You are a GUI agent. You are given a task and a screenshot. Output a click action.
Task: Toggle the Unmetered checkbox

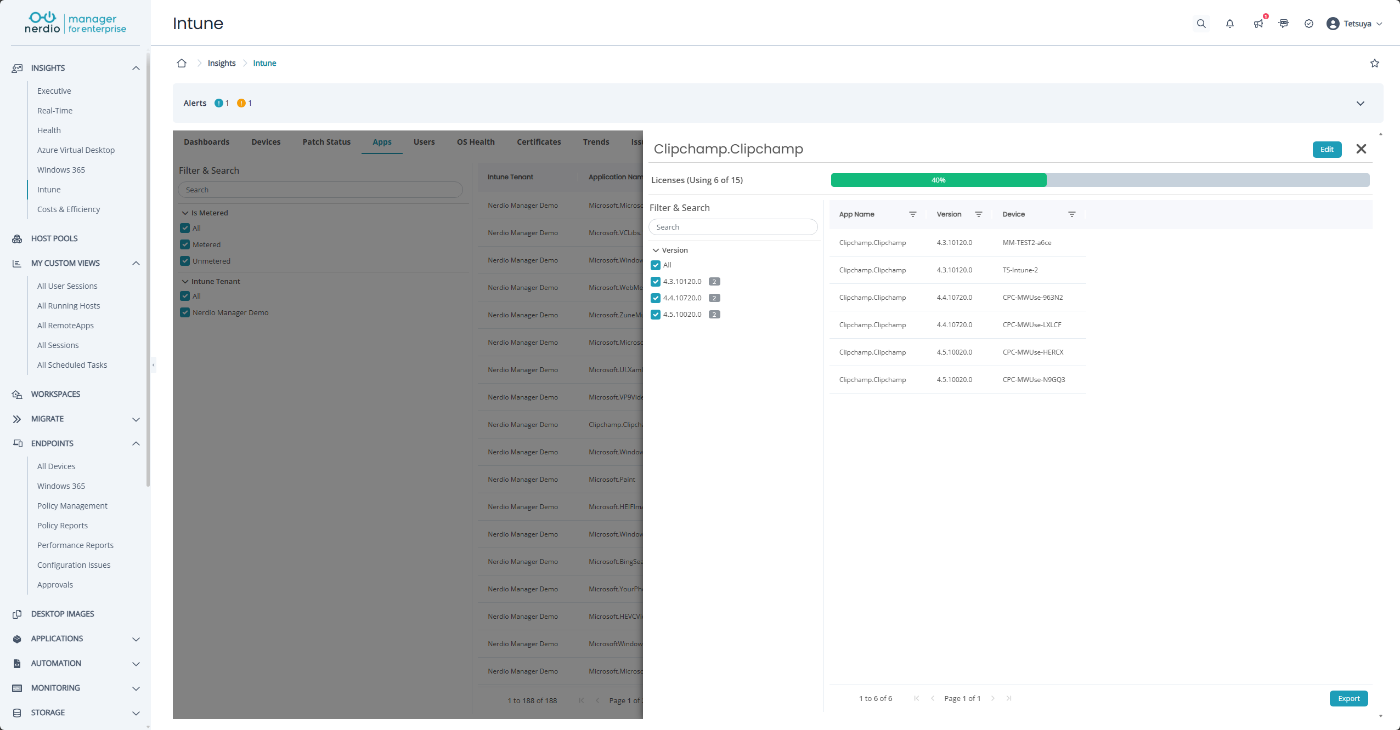coord(185,261)
